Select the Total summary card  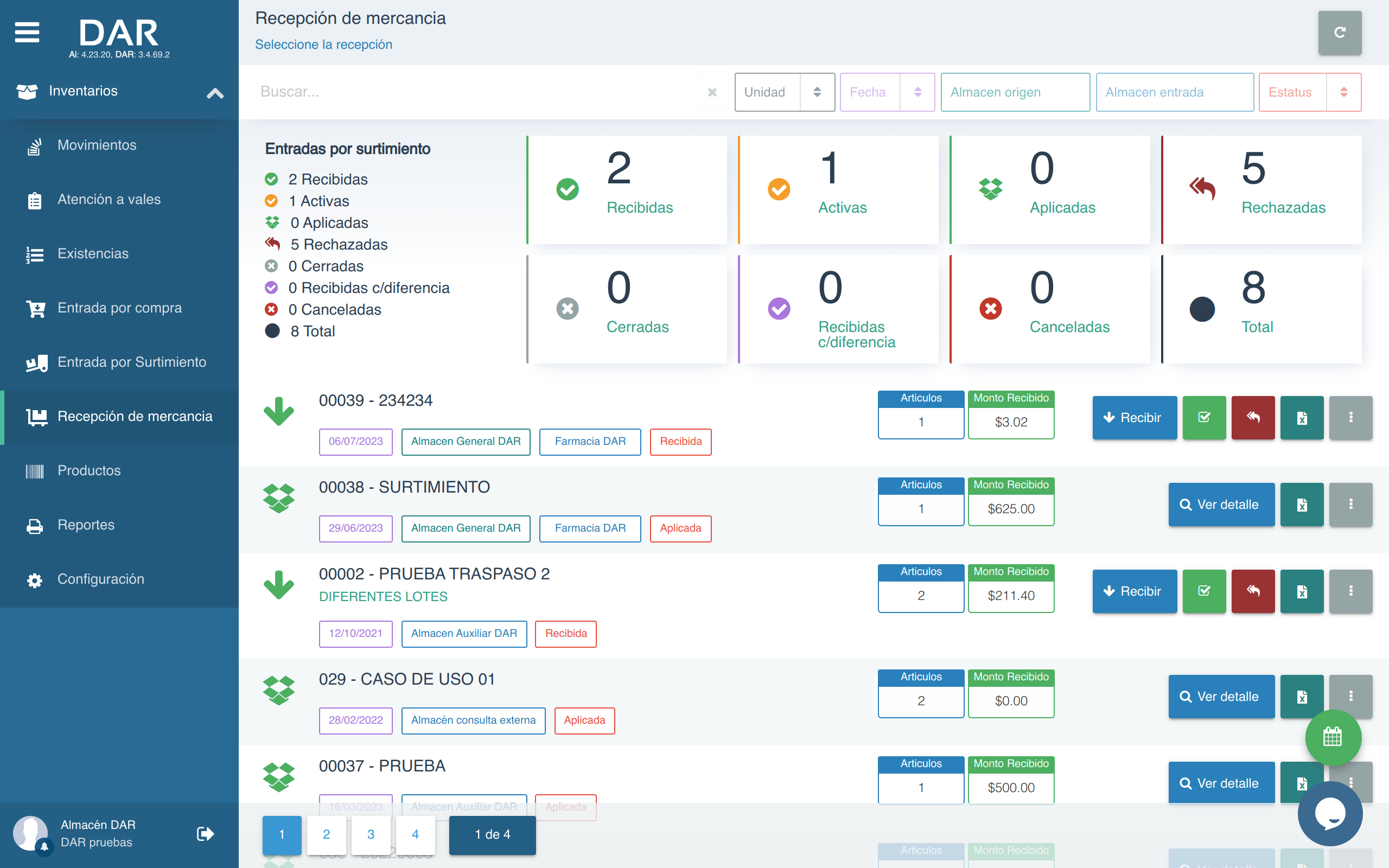coord(1261,309)
